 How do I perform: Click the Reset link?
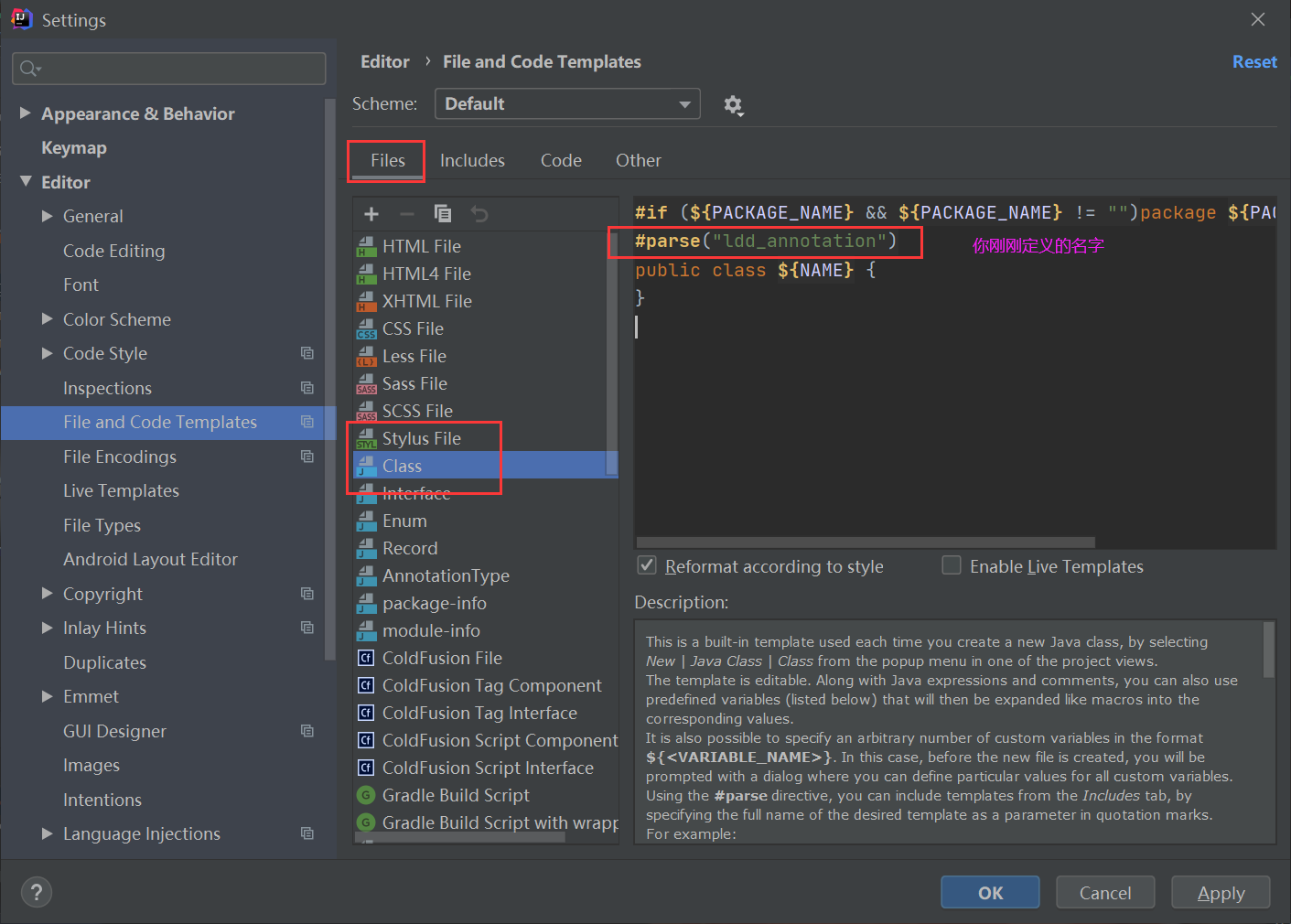coord(1253,61)
